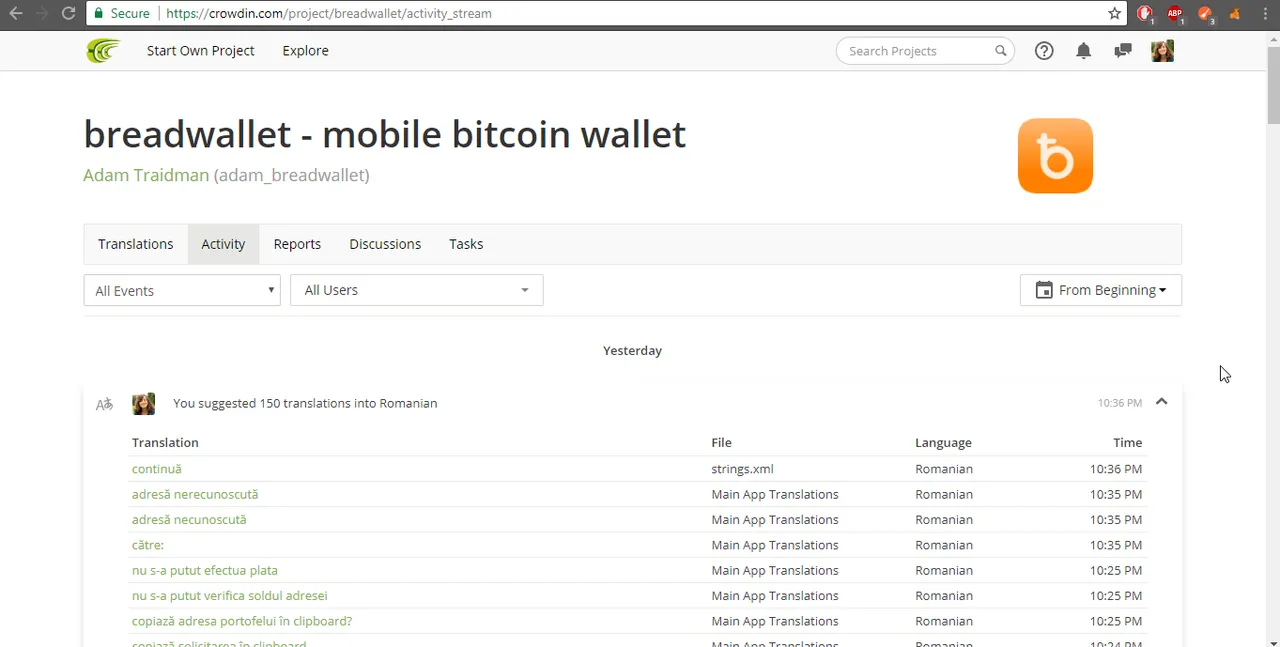Open Adam Traidman profile link
This screenshot has width=1280, height=647.
146,175
